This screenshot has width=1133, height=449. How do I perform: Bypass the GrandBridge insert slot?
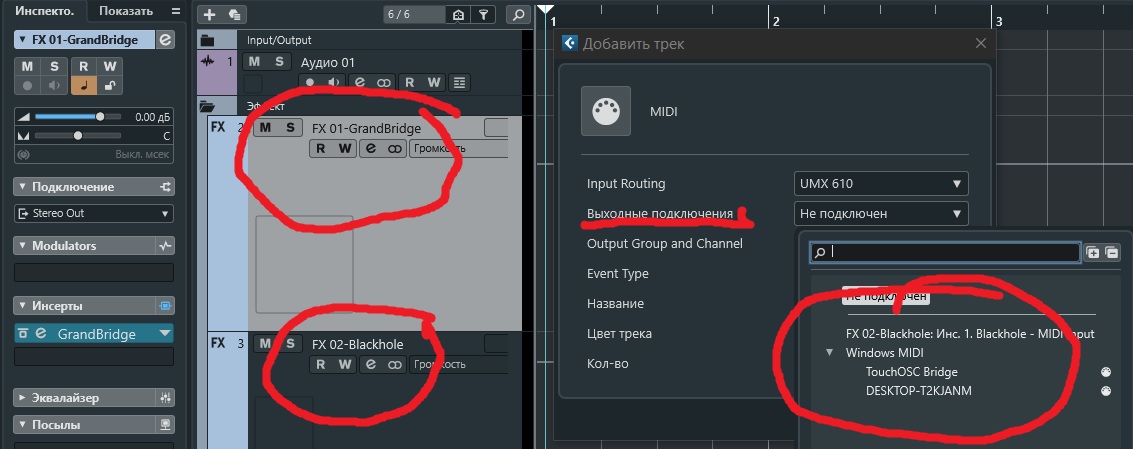(24, 334)
